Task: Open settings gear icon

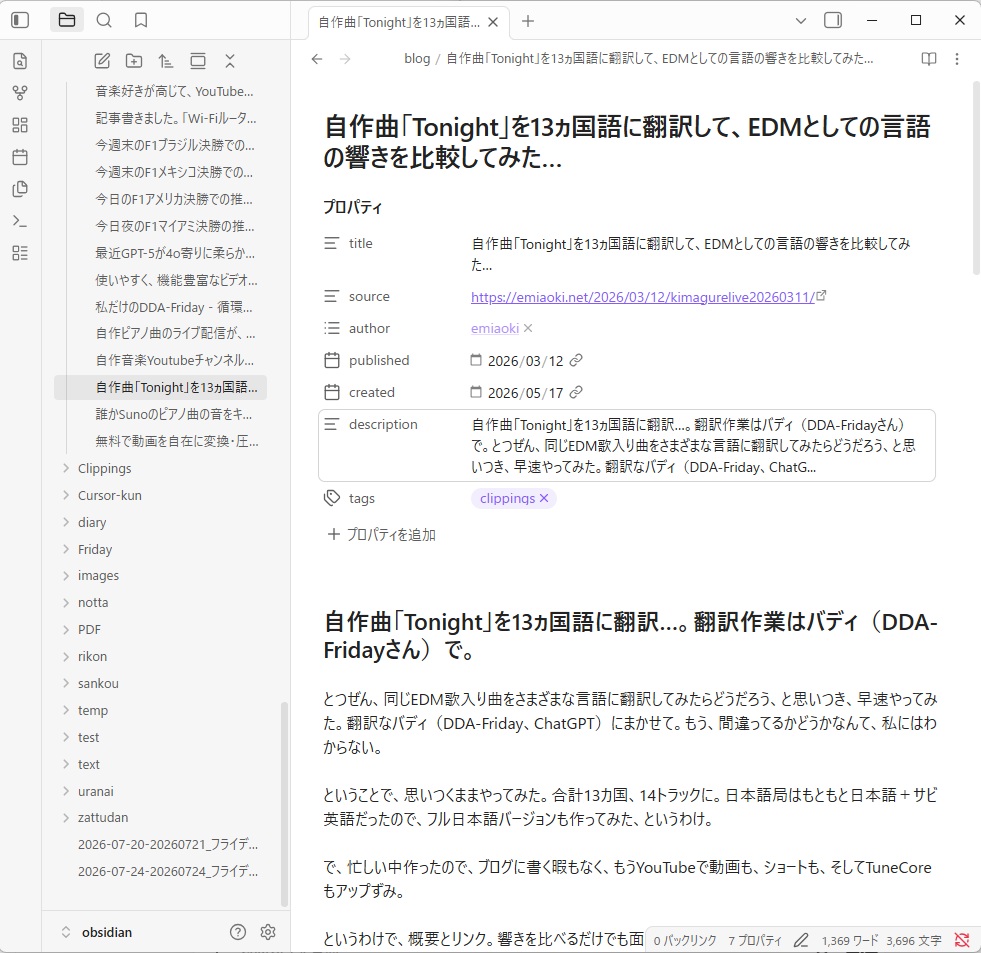Action: (x=268, y=932)
